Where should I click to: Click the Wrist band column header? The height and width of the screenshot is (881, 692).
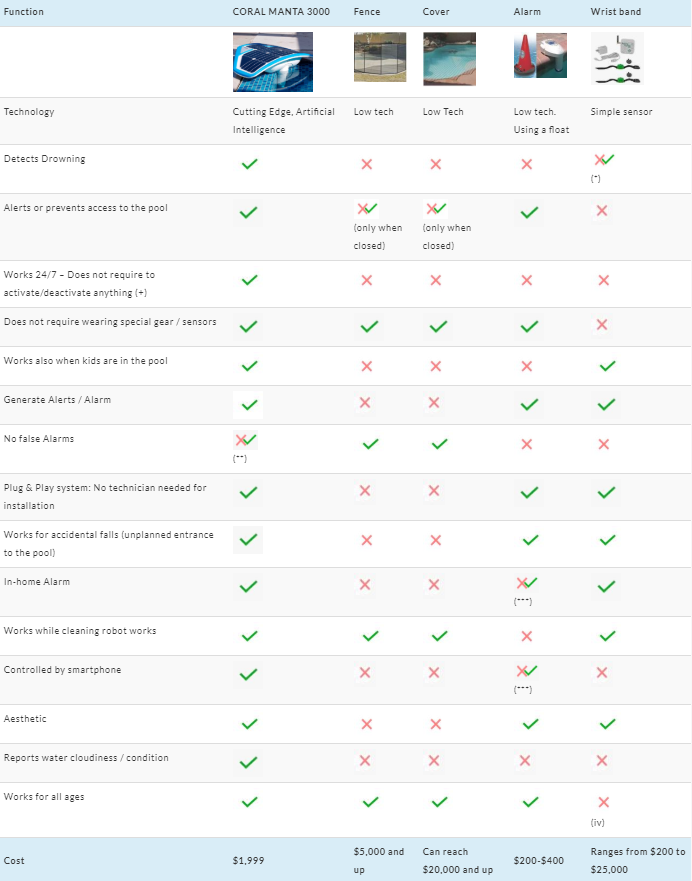(616, 12)
